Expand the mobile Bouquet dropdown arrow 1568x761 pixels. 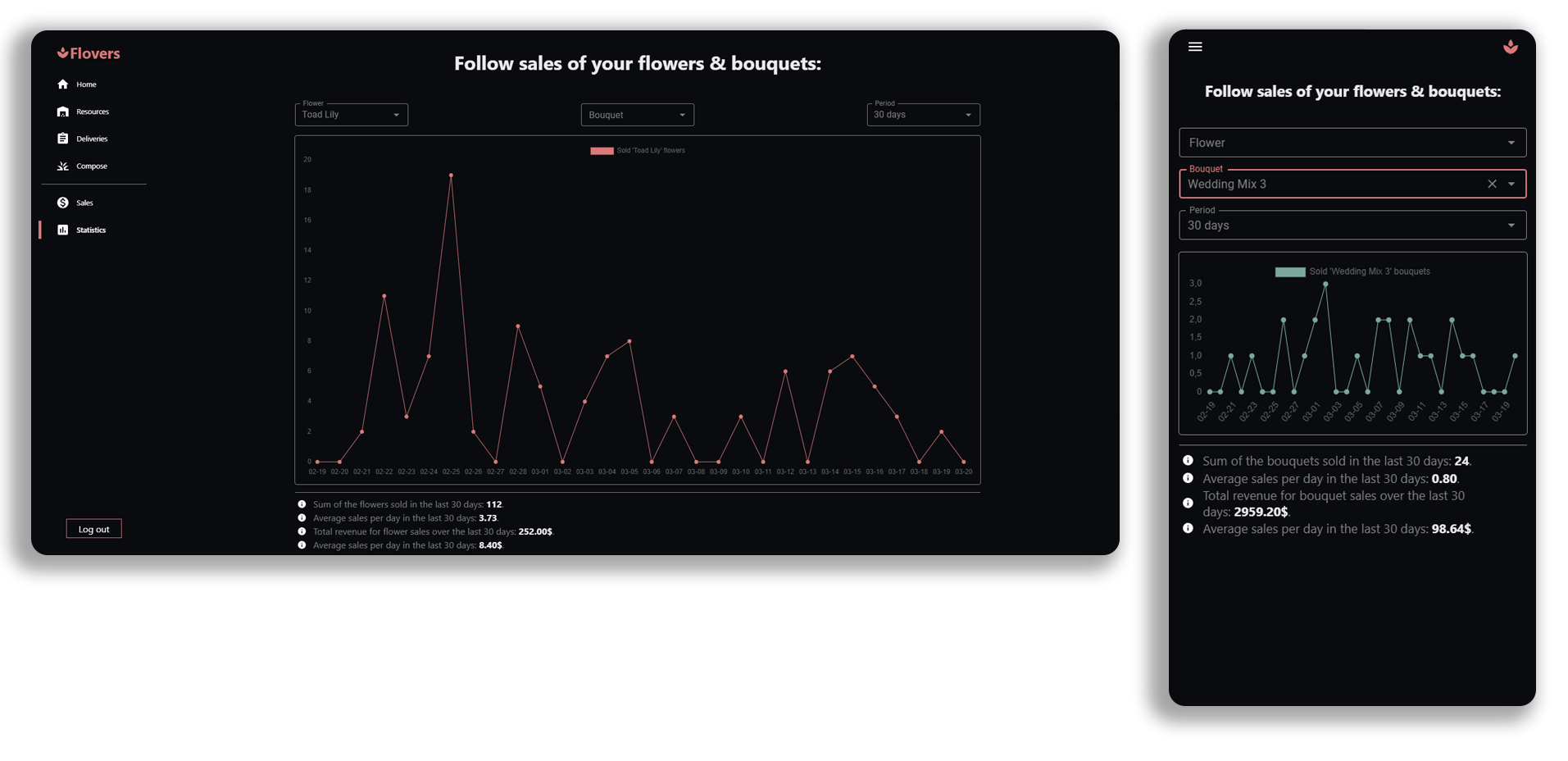pyautogui.click(x=1511, y=184)
